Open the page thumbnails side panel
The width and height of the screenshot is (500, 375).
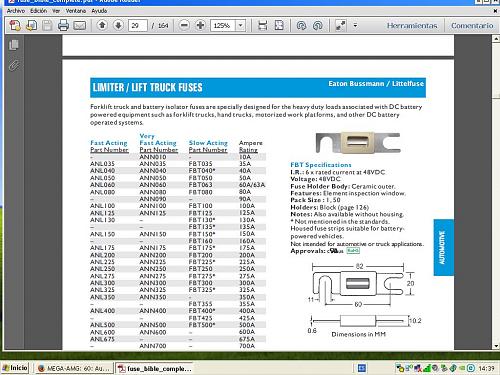coord(14,45)
